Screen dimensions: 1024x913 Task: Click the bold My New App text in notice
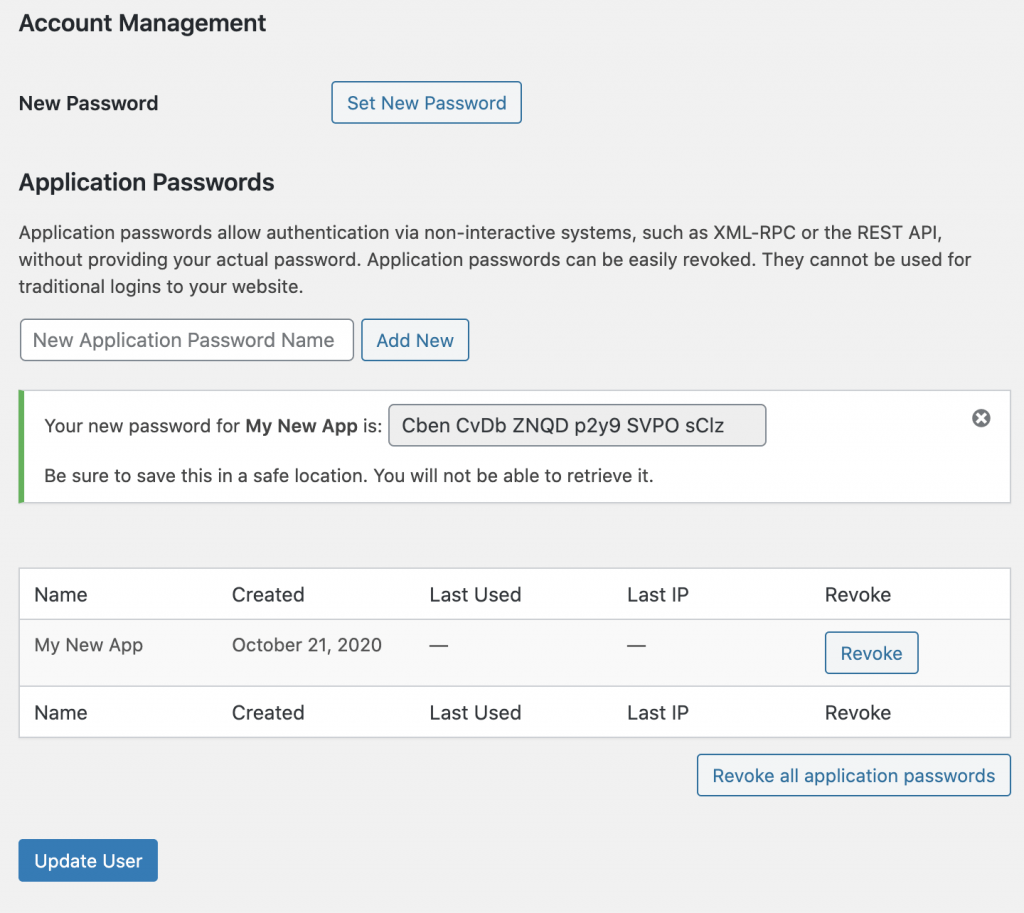[x=301, y=426]
